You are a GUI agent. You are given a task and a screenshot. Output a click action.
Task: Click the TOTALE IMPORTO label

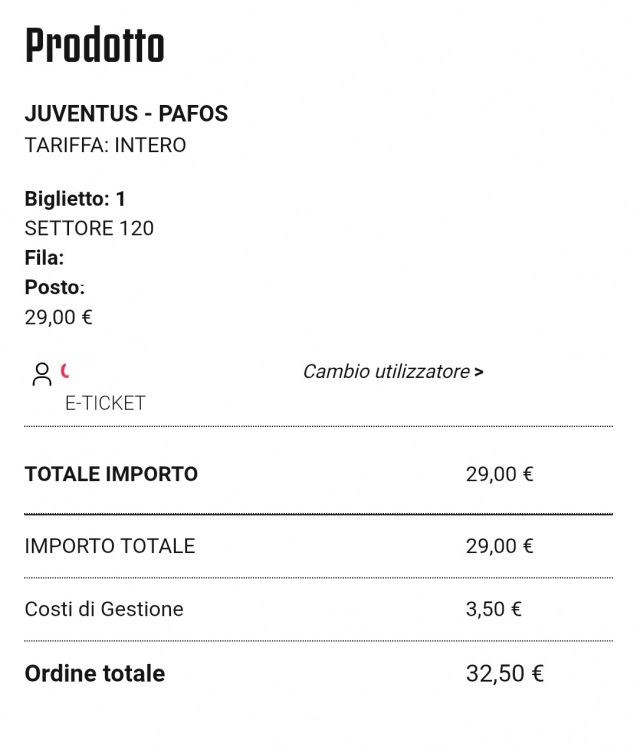click(111, 474)
